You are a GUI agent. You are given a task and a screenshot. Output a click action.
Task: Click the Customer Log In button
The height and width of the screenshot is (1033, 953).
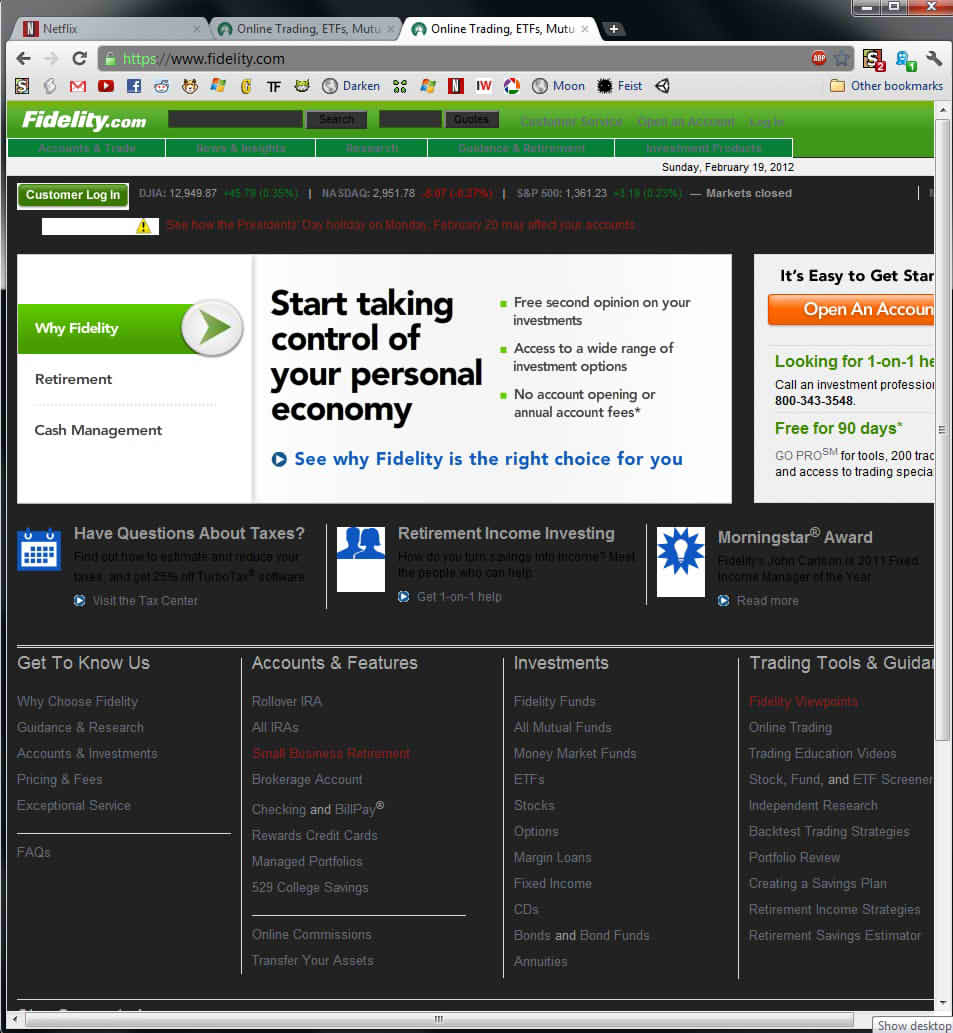pos(73,195)
